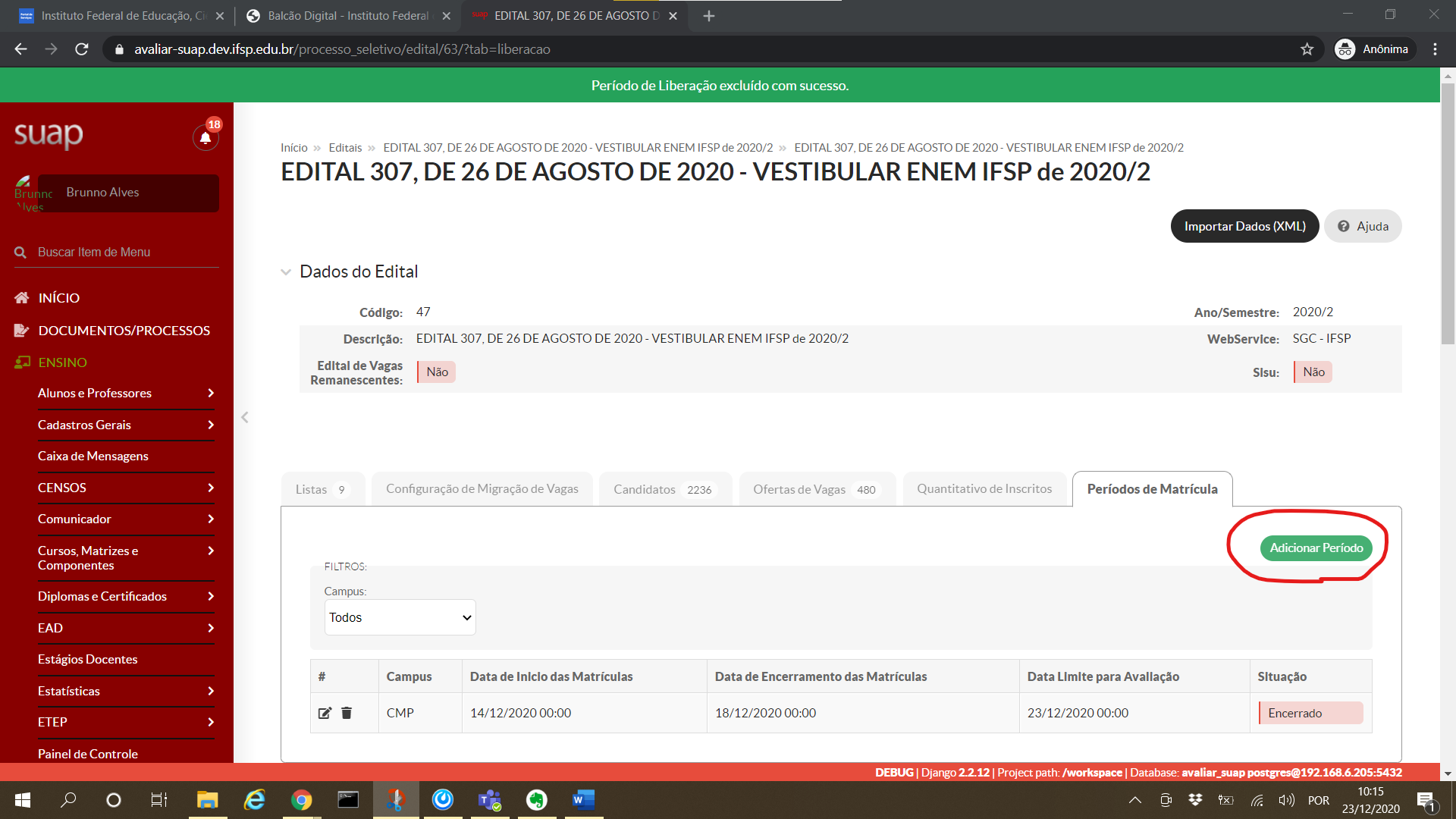Click the page vertical scrollbar

coord(1448,215)
